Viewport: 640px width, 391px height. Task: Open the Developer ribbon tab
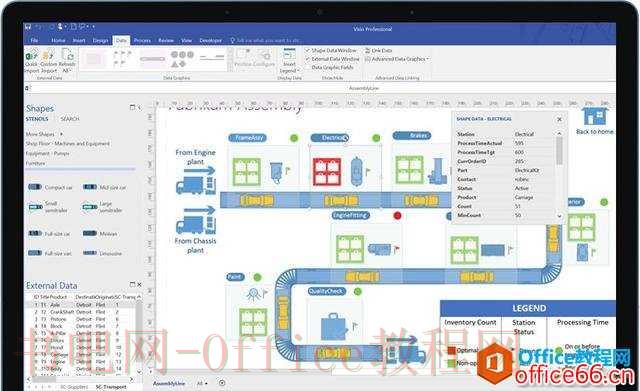pos(211,40)
